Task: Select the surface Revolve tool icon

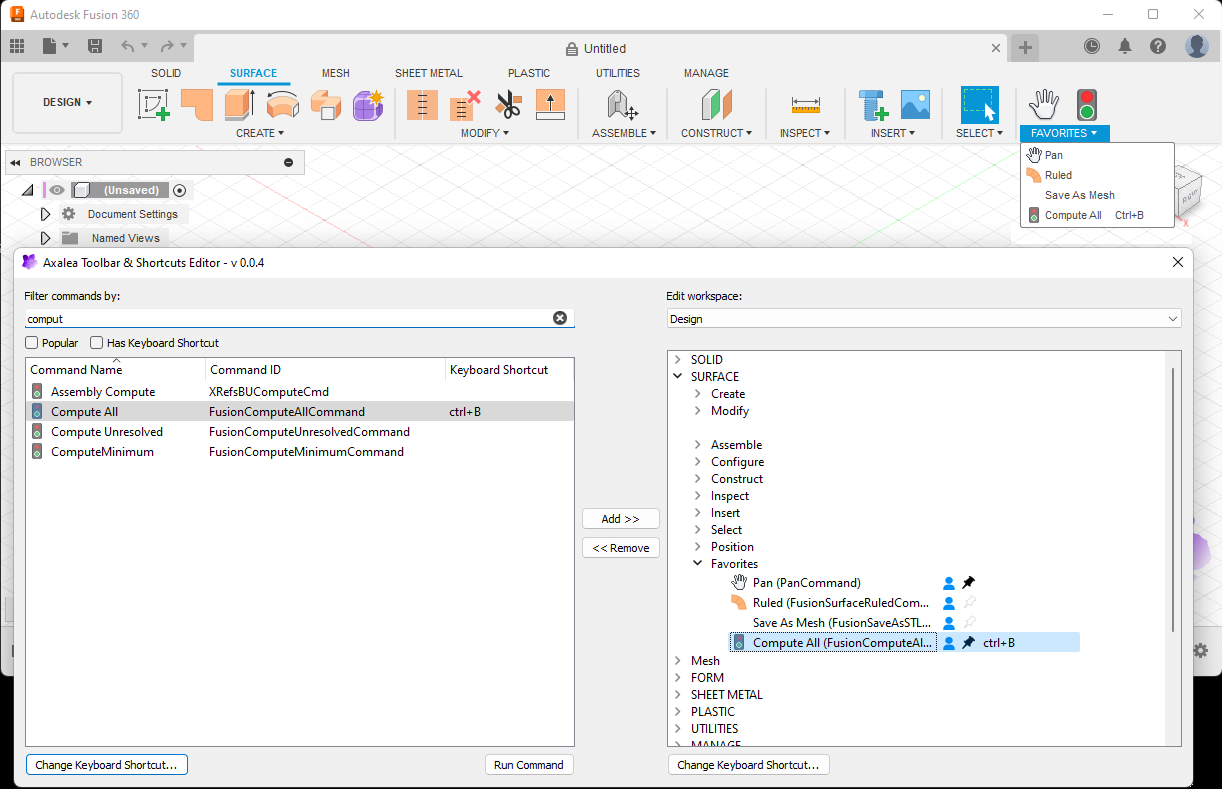Action: point(283,104)
